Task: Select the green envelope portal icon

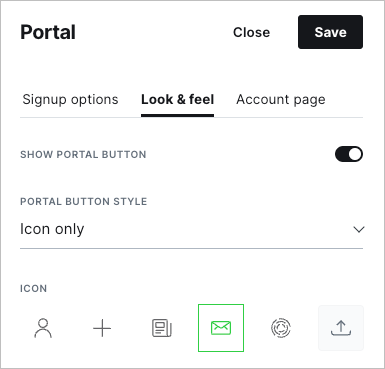Action: pos(221,328)
